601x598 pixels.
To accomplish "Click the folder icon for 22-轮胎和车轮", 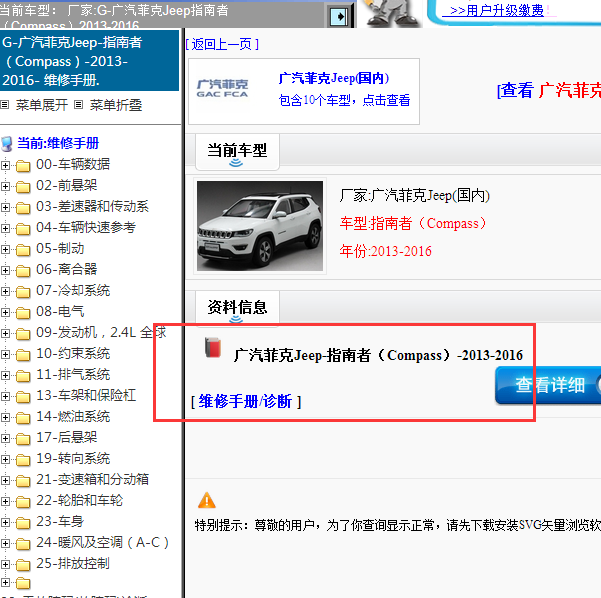I will pos(23,502).
